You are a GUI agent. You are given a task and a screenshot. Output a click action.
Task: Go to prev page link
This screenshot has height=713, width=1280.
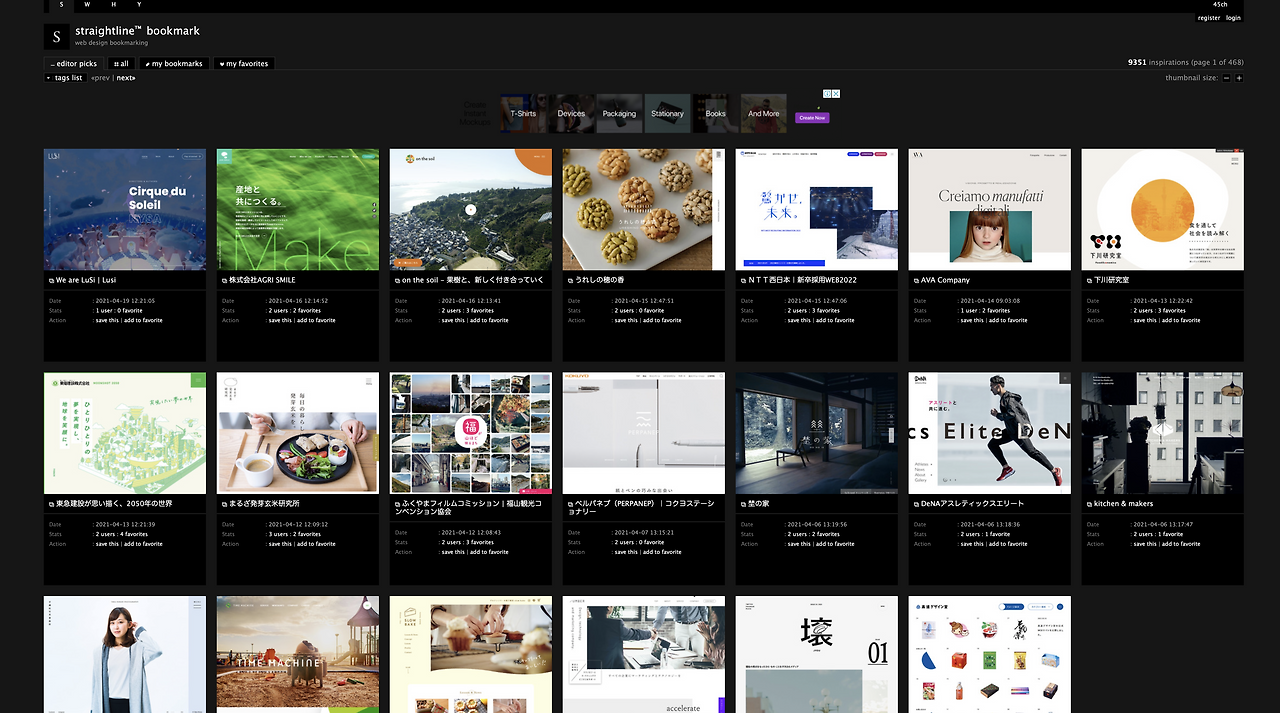[x=100, y=78]
